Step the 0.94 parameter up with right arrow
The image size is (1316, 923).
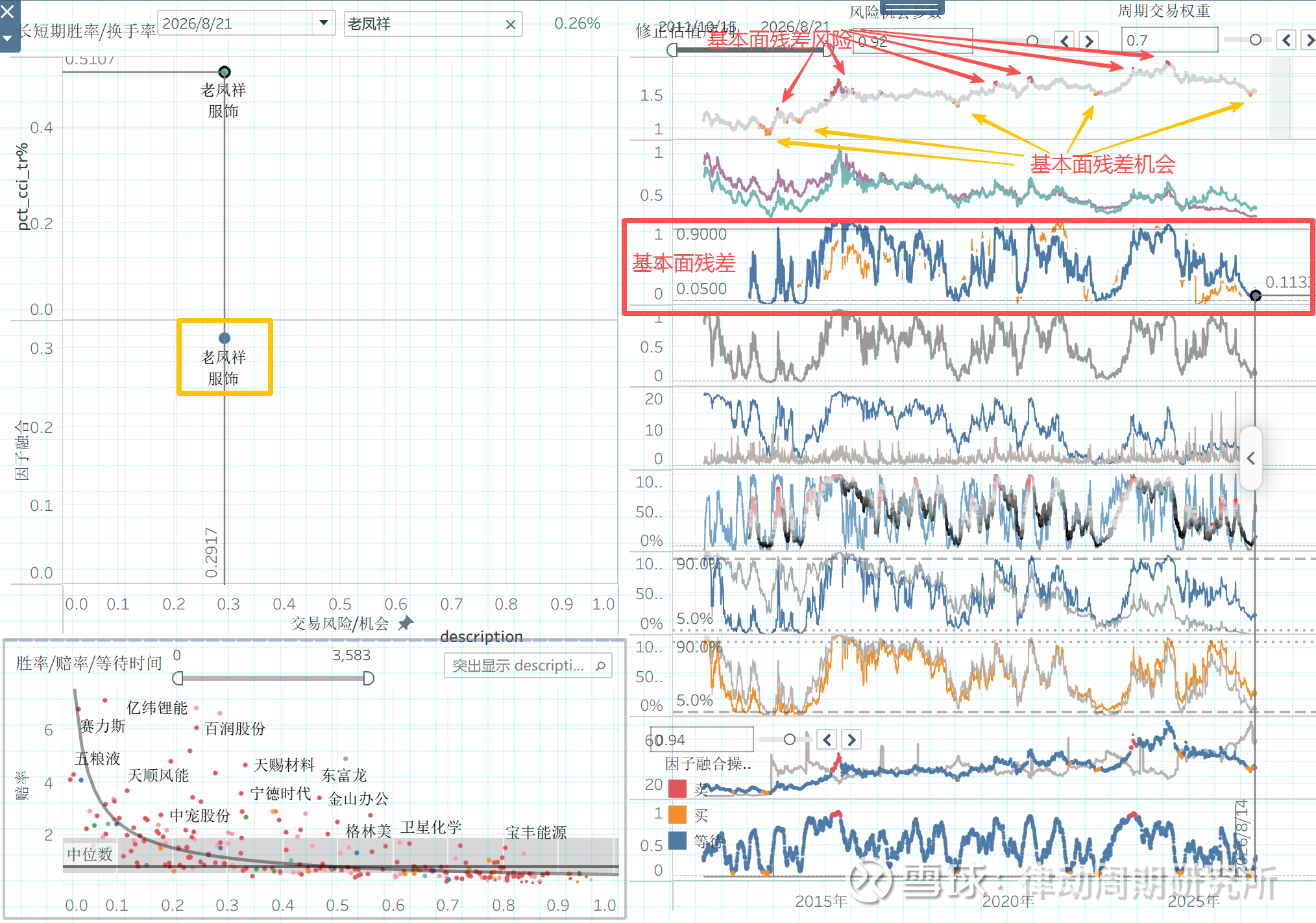(x=851, y=739)
